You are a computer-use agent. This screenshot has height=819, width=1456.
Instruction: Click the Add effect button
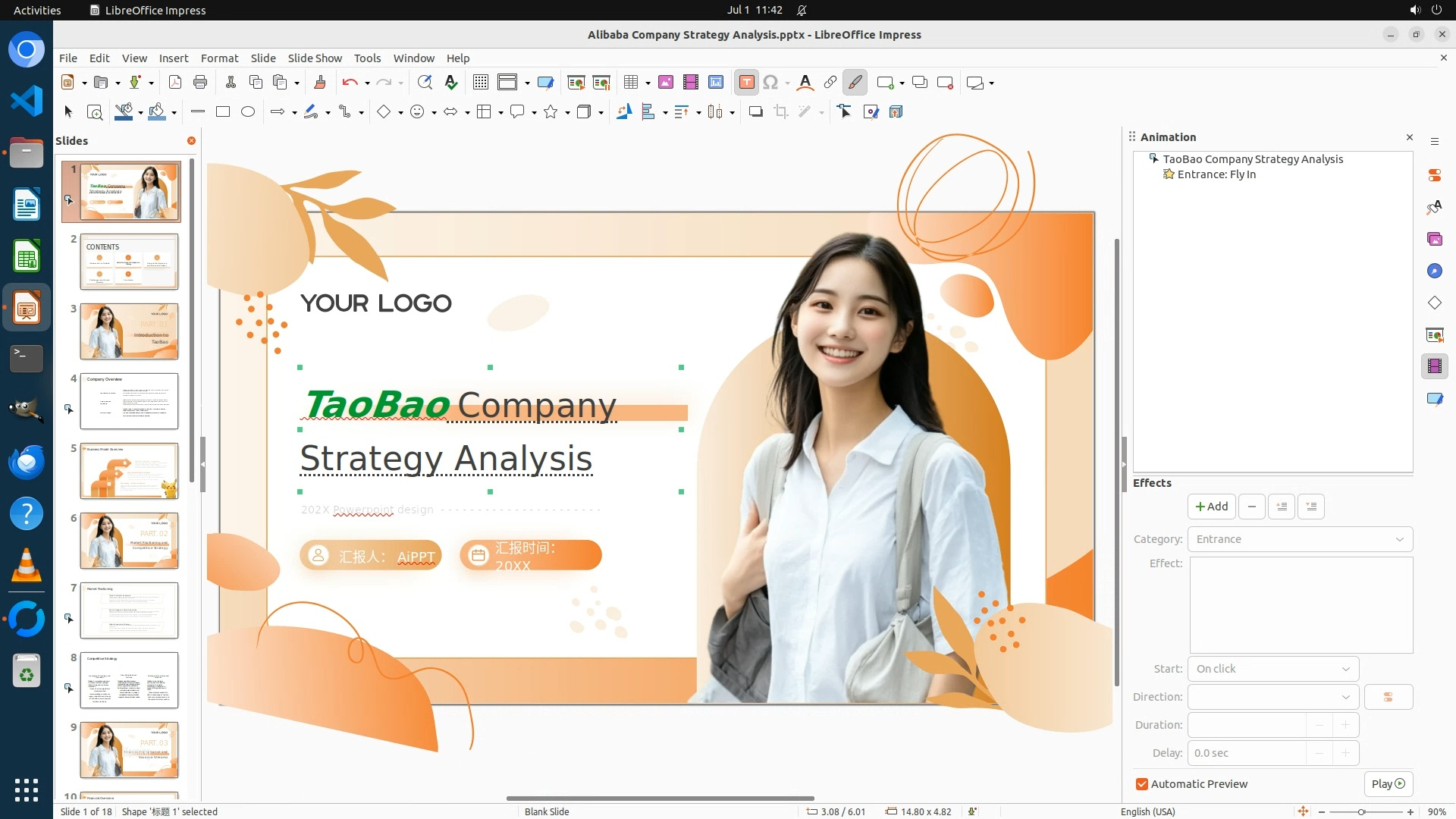(x=1211, y=507)
